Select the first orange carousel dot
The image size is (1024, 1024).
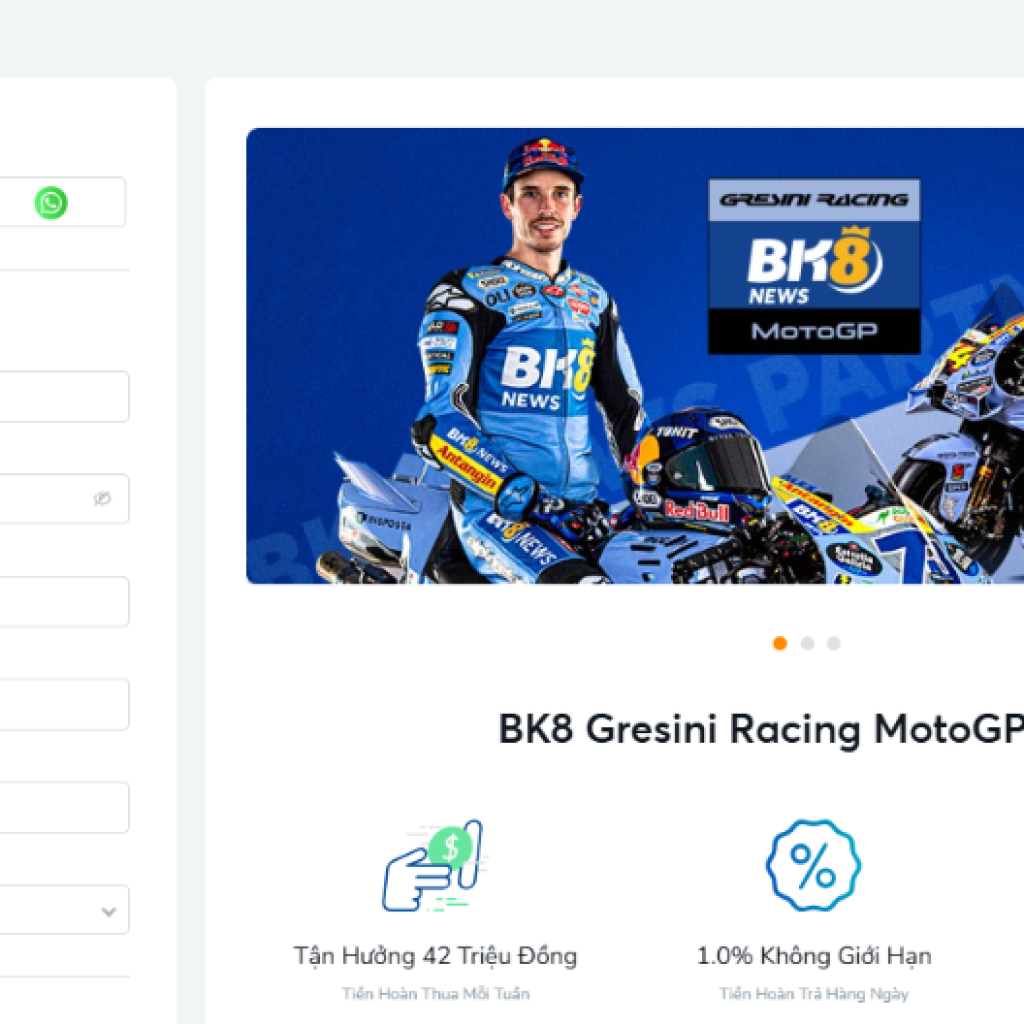[x=780, y=643]
